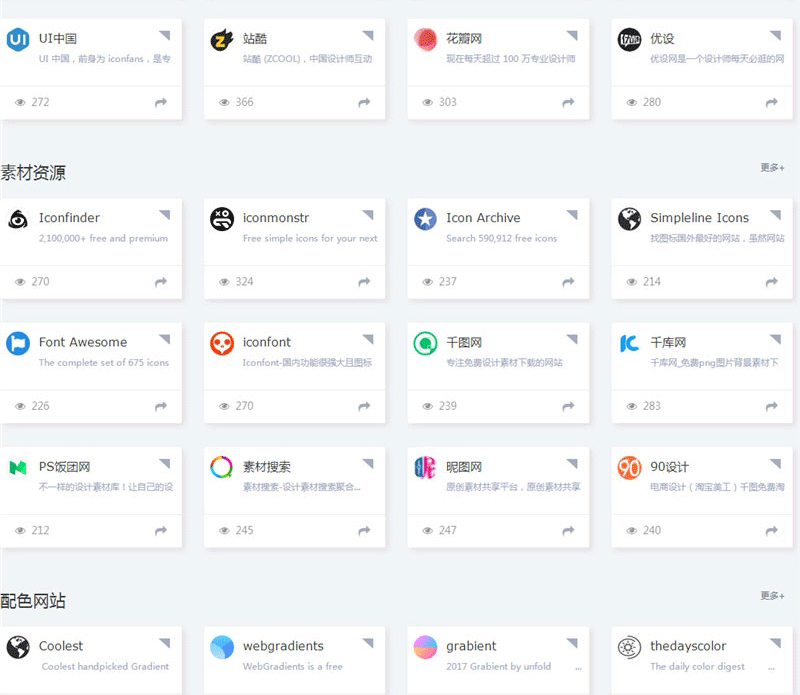Click share arrow on Iconfinder card
The height and width of the screenshot is (695, 800).
161,282
